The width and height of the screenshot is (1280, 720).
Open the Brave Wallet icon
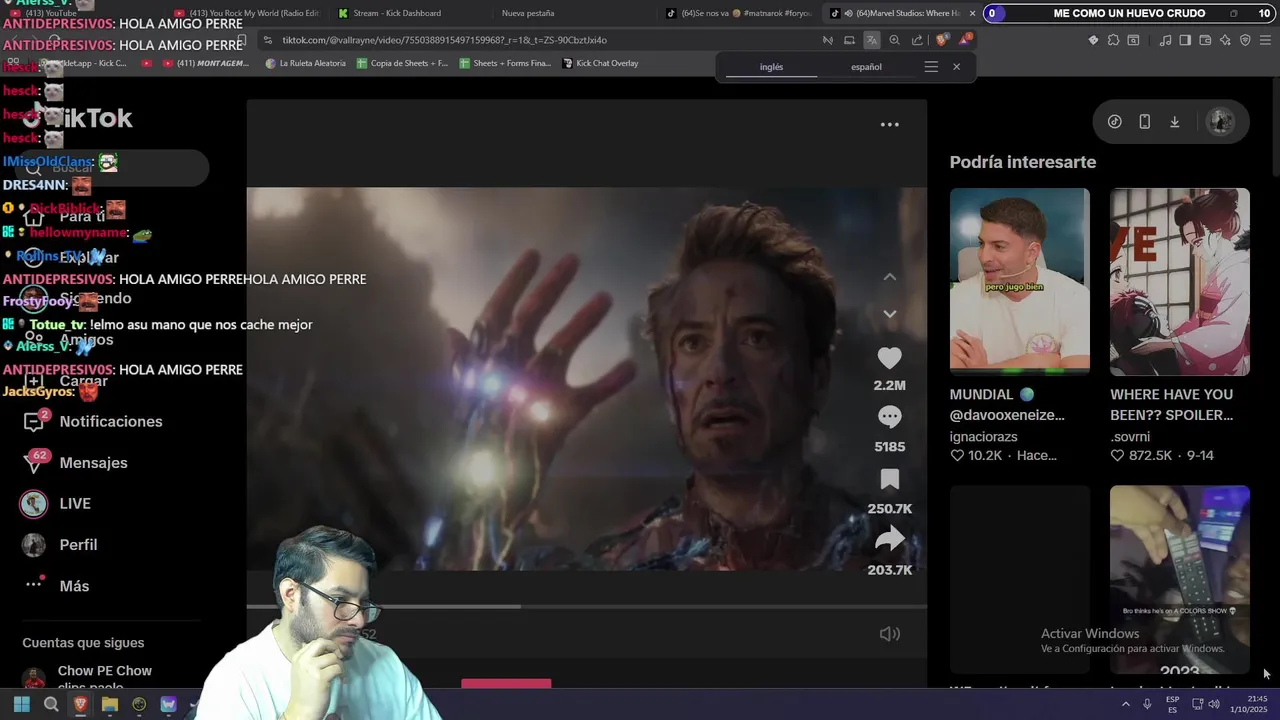tap(1205, 40)
